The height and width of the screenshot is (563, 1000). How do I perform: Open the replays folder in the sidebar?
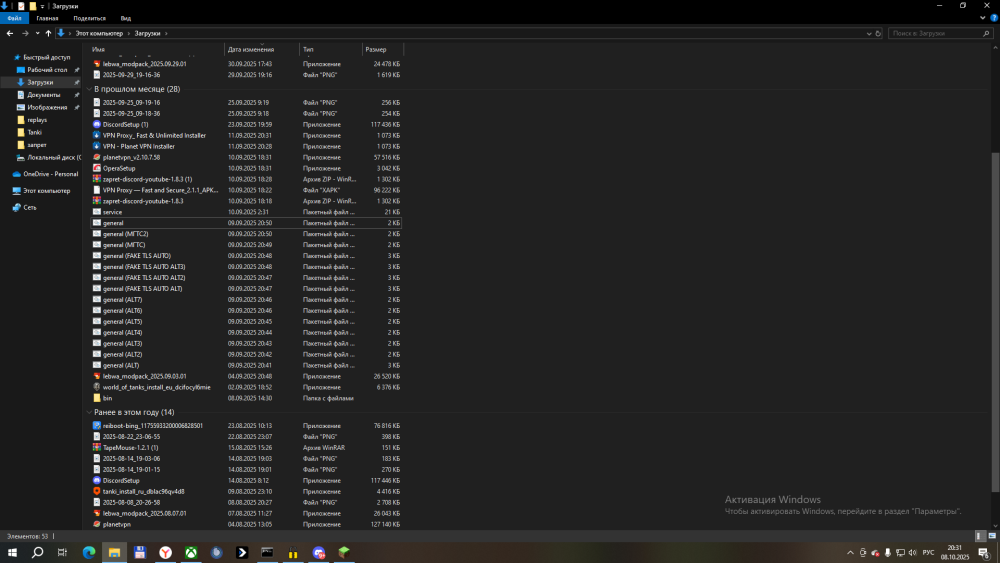tap(32, 120)
